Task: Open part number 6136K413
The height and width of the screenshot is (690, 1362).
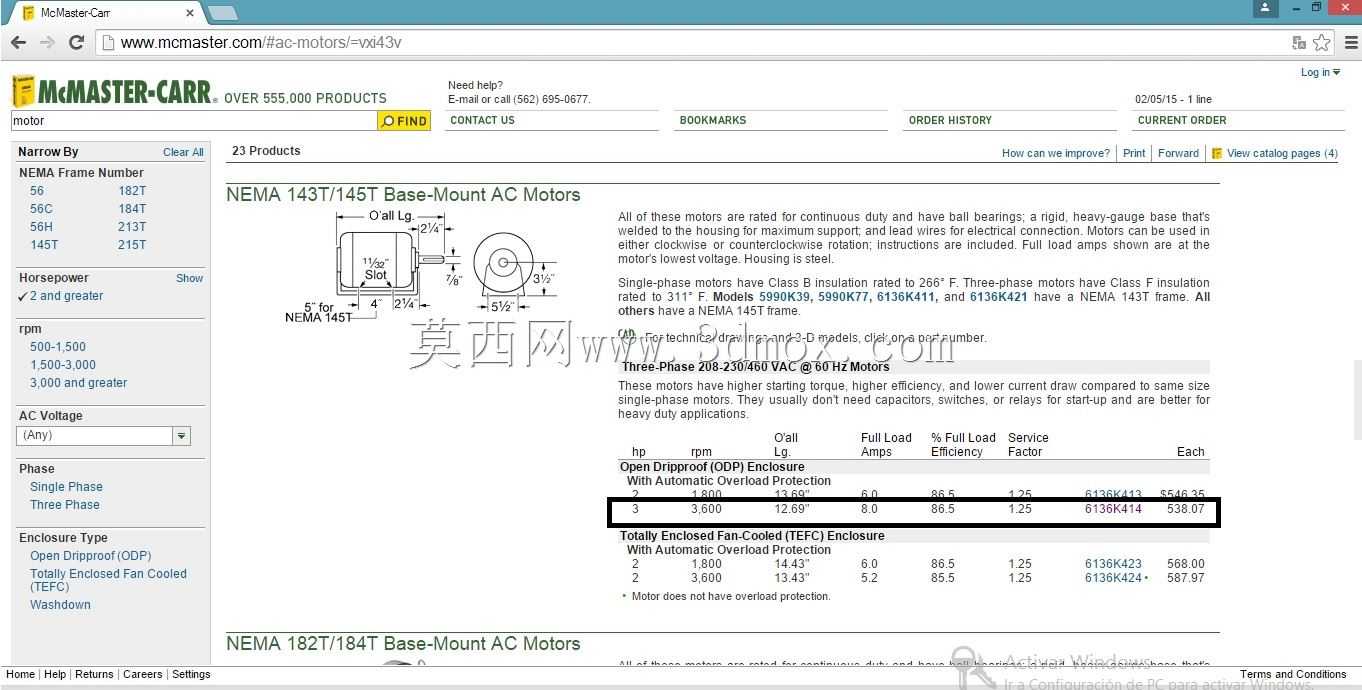Action: (1113, 495)
